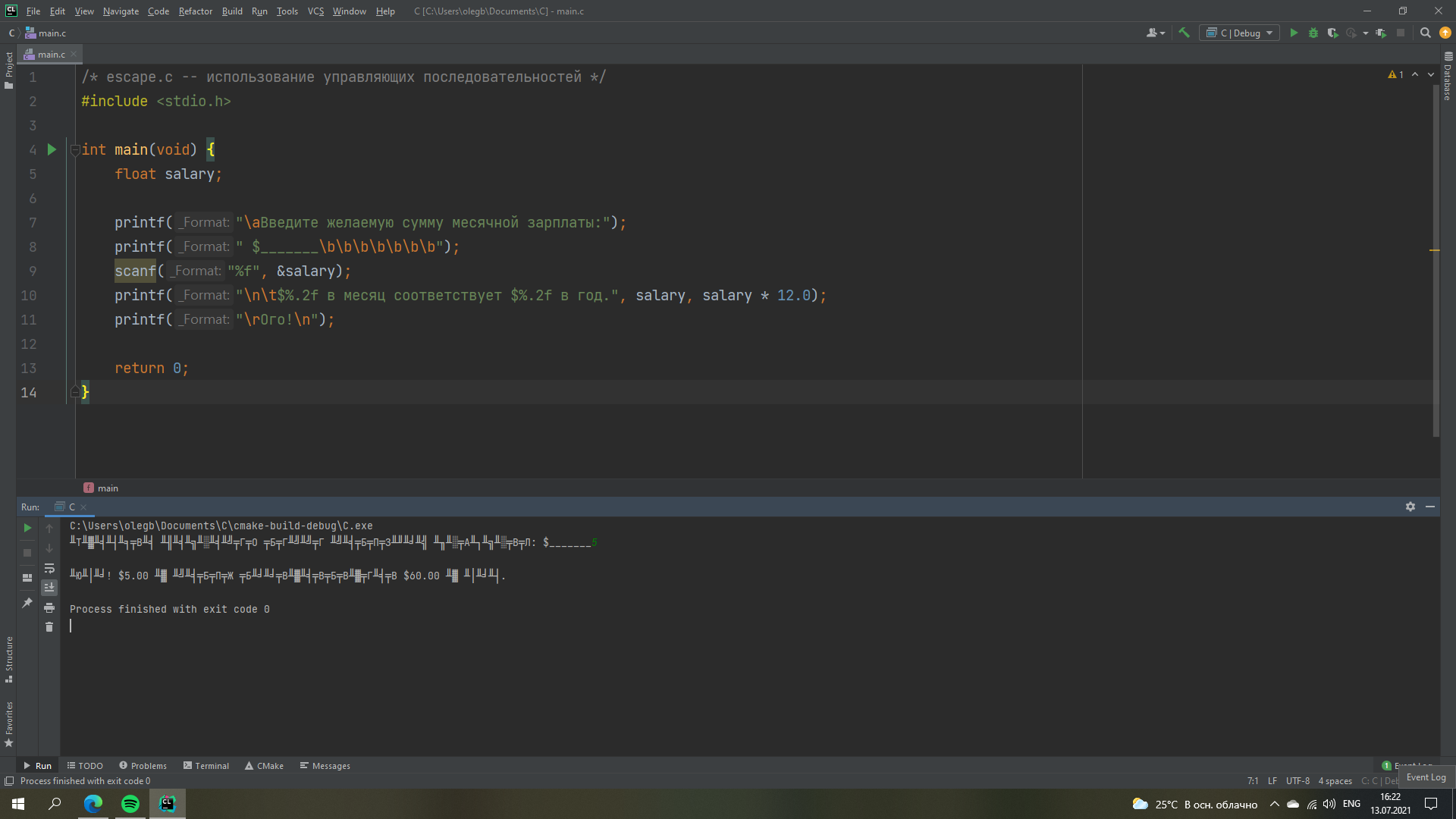Click the 4 spaces indent widget
The image size is (1456, 819).
pos(1335,781)
